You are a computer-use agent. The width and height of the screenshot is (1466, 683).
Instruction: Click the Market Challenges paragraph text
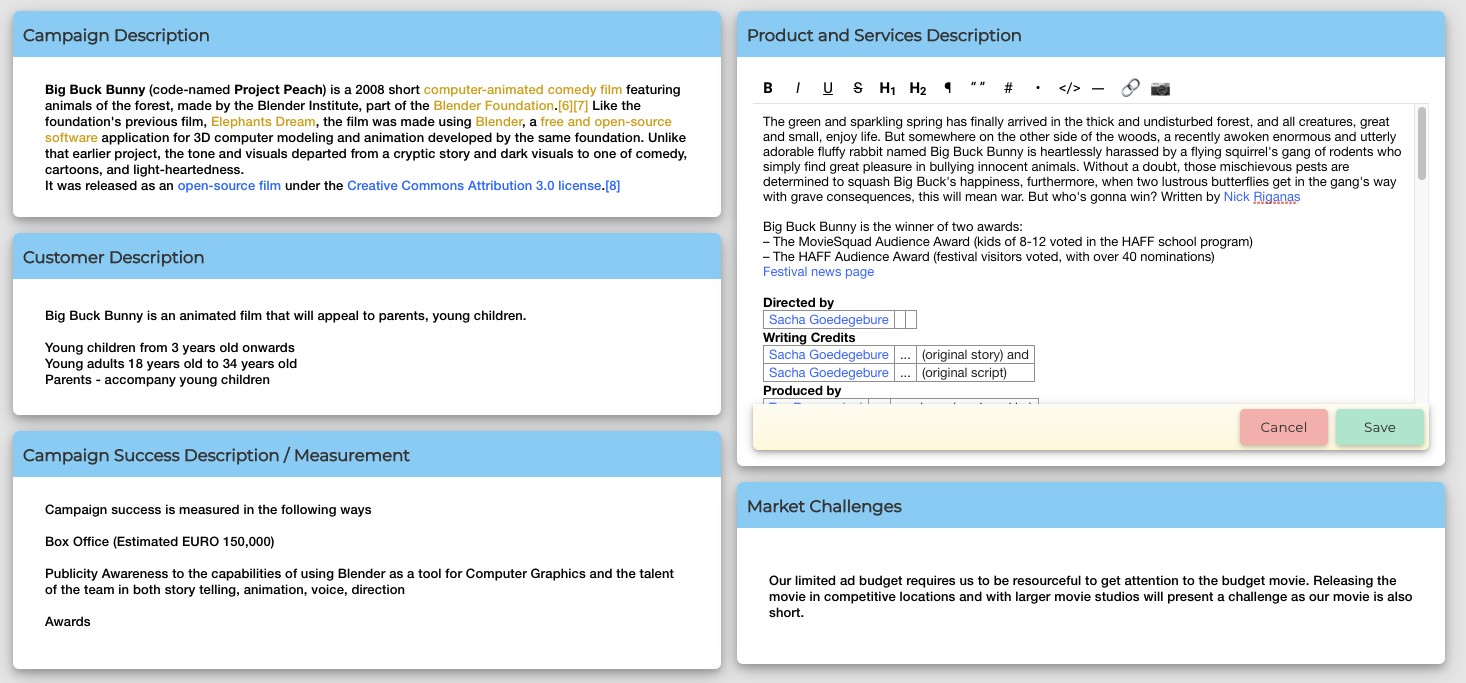pos(1091,597)
